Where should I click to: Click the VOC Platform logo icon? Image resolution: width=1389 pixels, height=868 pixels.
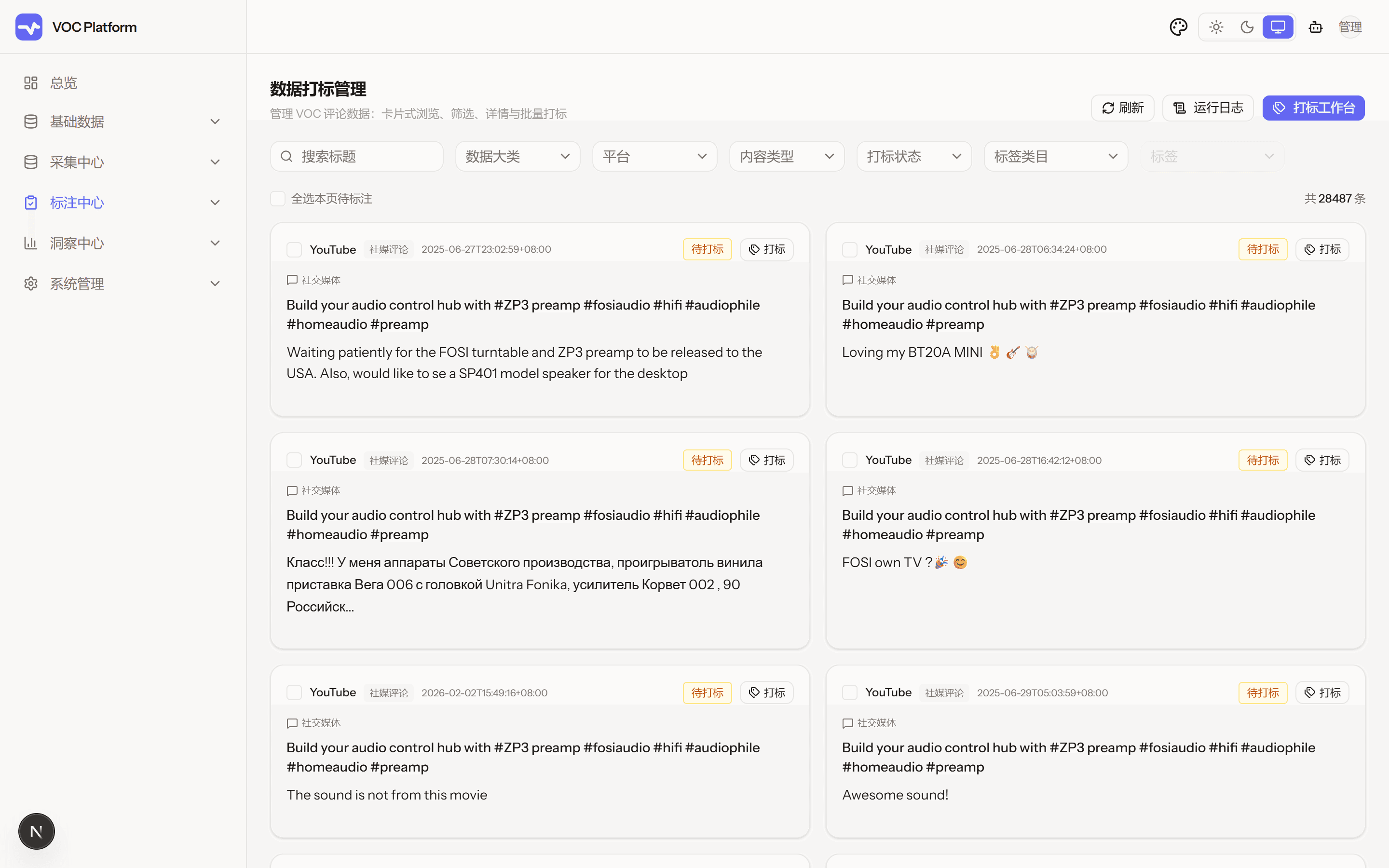tap(29, 27)
